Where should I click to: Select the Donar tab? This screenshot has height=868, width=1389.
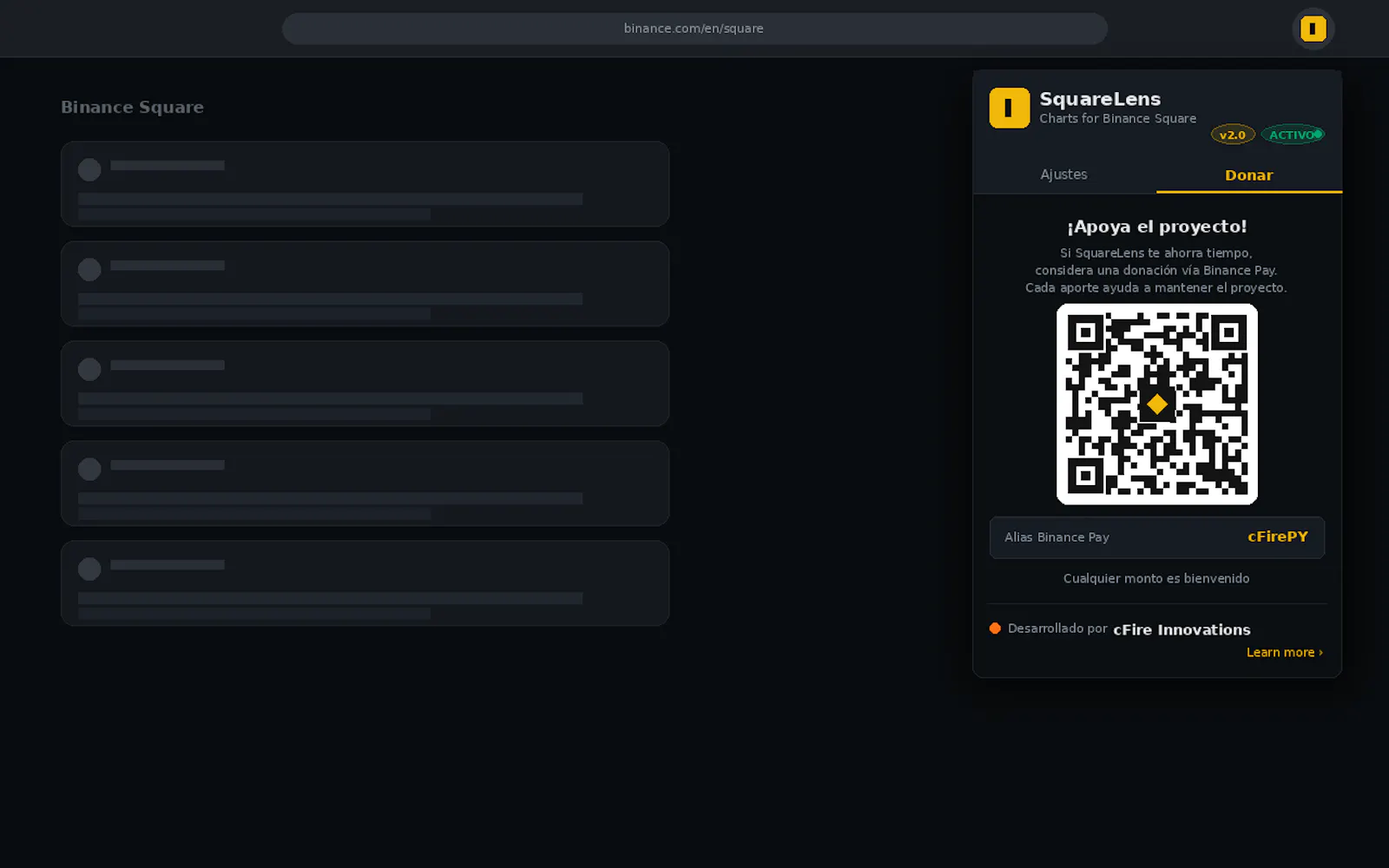tap(1249, 174)
